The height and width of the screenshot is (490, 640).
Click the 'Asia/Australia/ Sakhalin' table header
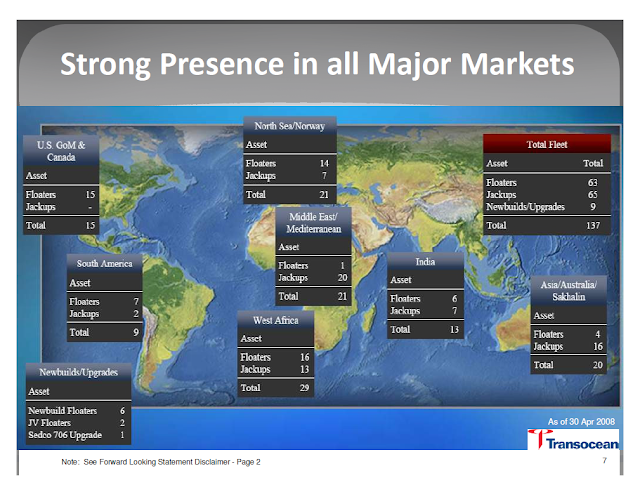[569, 291]
